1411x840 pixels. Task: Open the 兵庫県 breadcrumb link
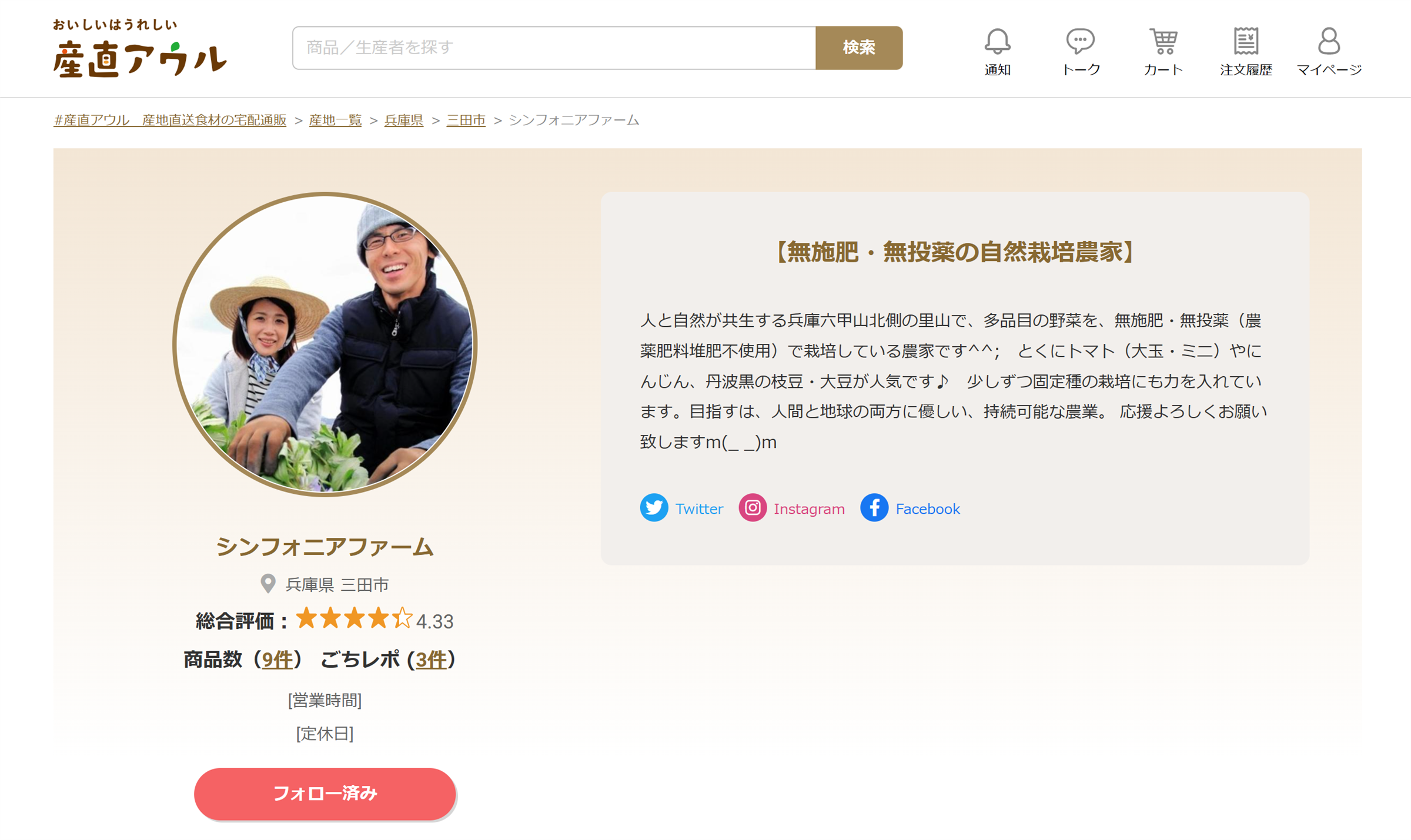coord(404,120)
